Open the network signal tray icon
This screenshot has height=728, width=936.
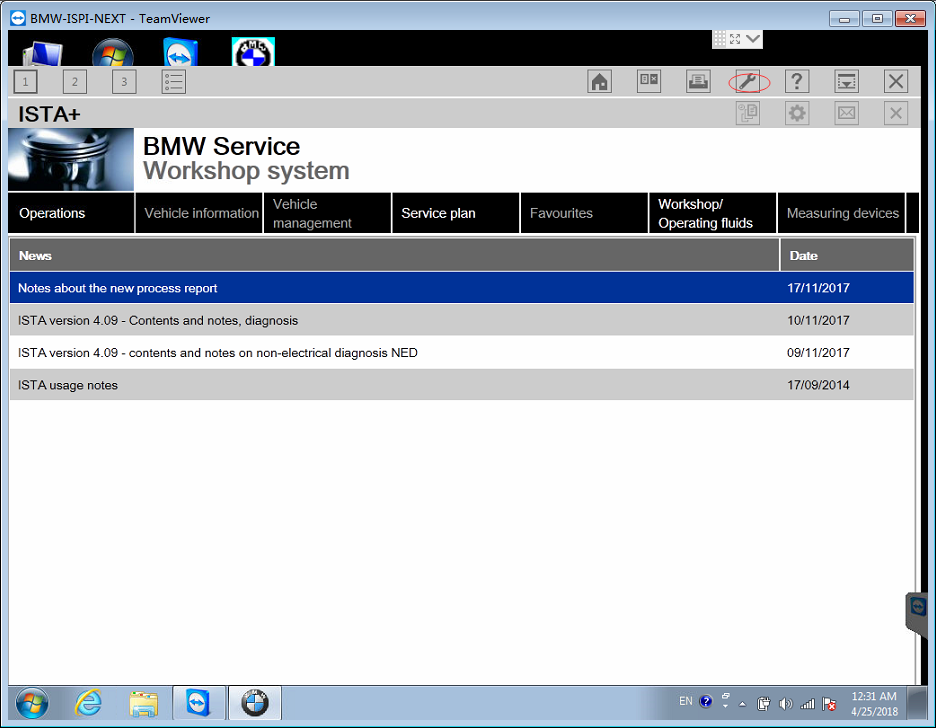(x=808, y=704)
